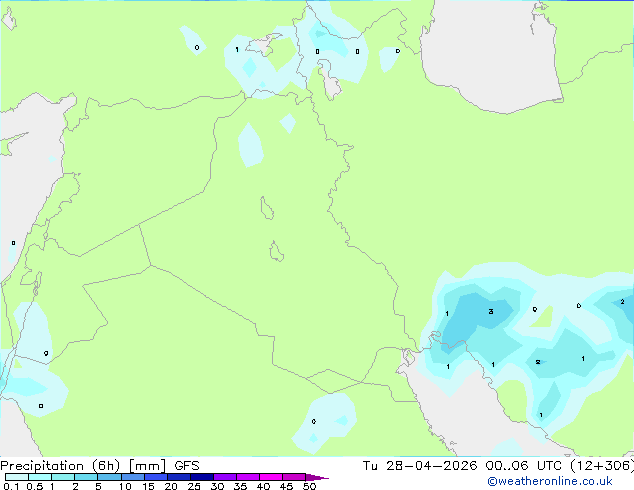Image resolution: width=634 pixels, height=490 pixels.
Task: Click the over-50 mm arrow tip on legend
Action: coord(317,477)
